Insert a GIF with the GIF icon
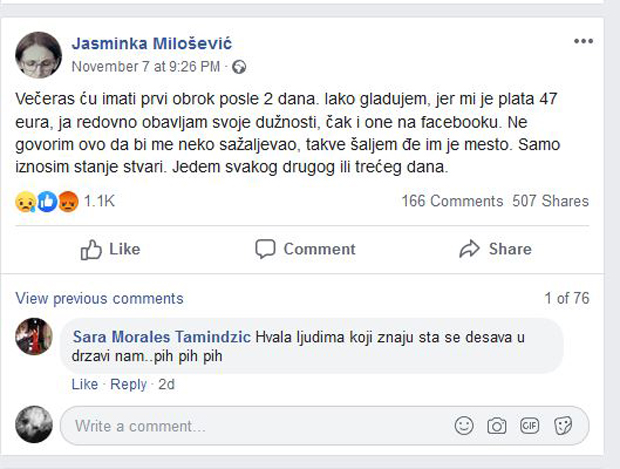Image resolution: width=620 pixels, height=469 pixels. click(530, 426)
